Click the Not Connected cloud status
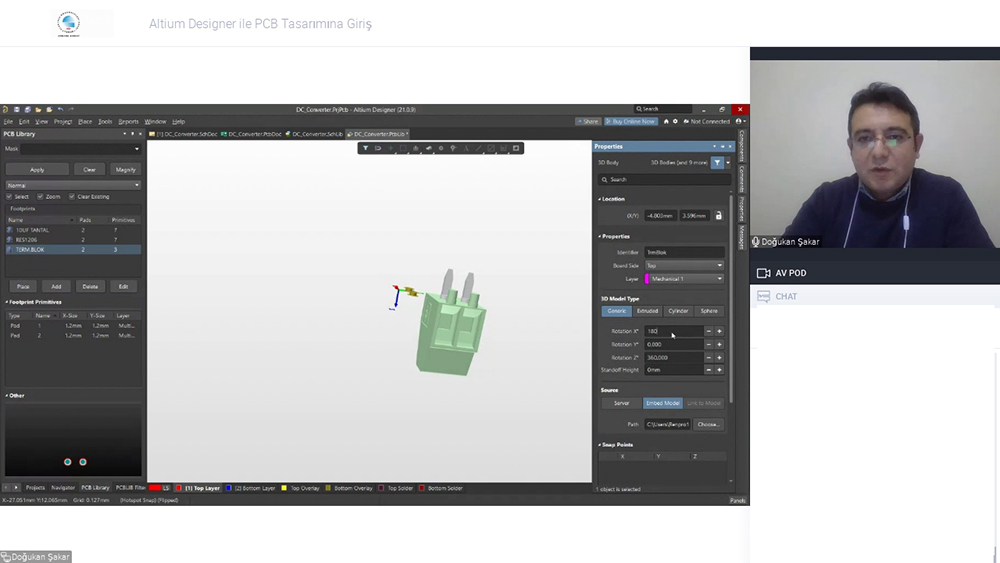Screen dimensions: 1000x563 [707, 121]
